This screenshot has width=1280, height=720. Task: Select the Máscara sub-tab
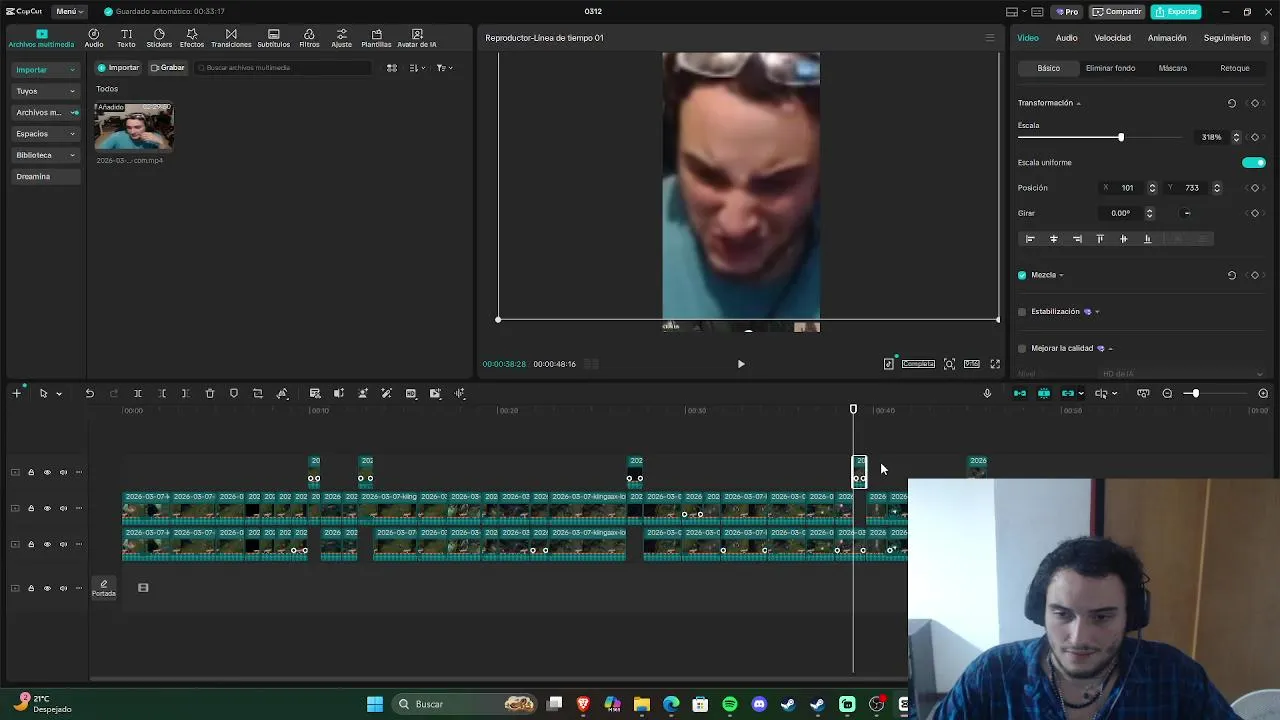click(1173, 68)
